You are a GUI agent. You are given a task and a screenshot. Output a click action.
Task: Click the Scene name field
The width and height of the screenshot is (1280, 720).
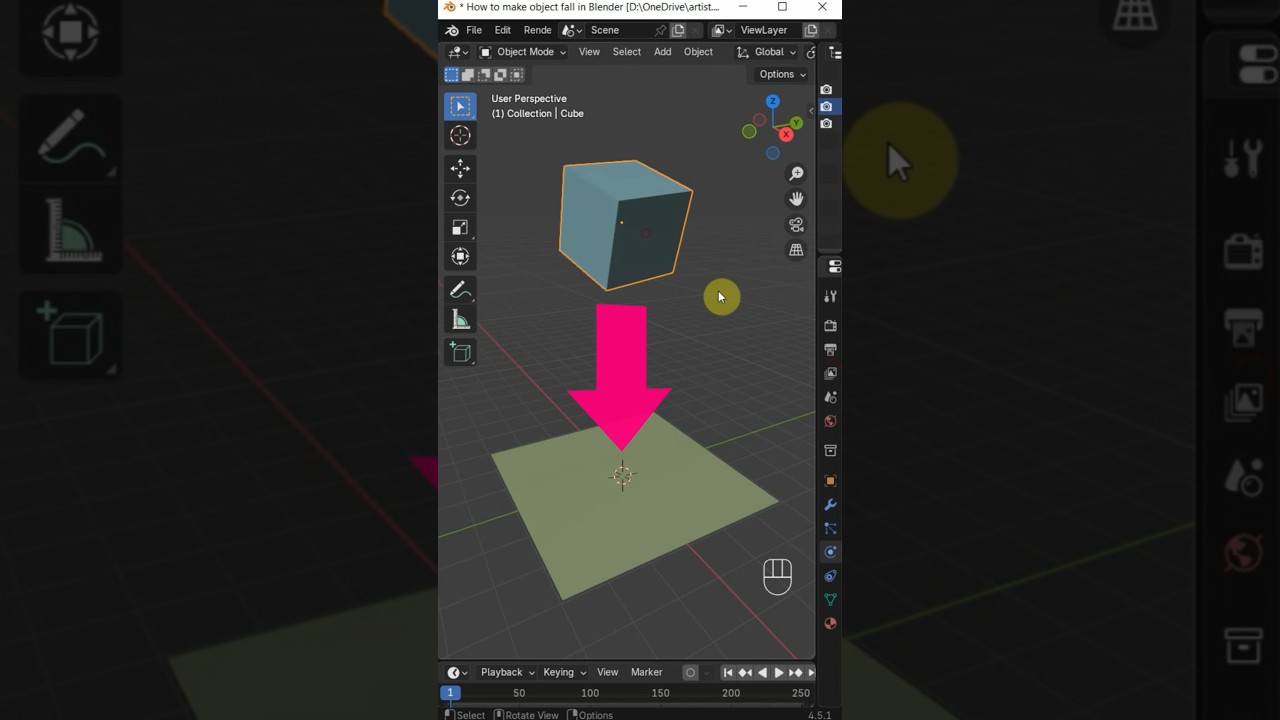pos(619,30)
